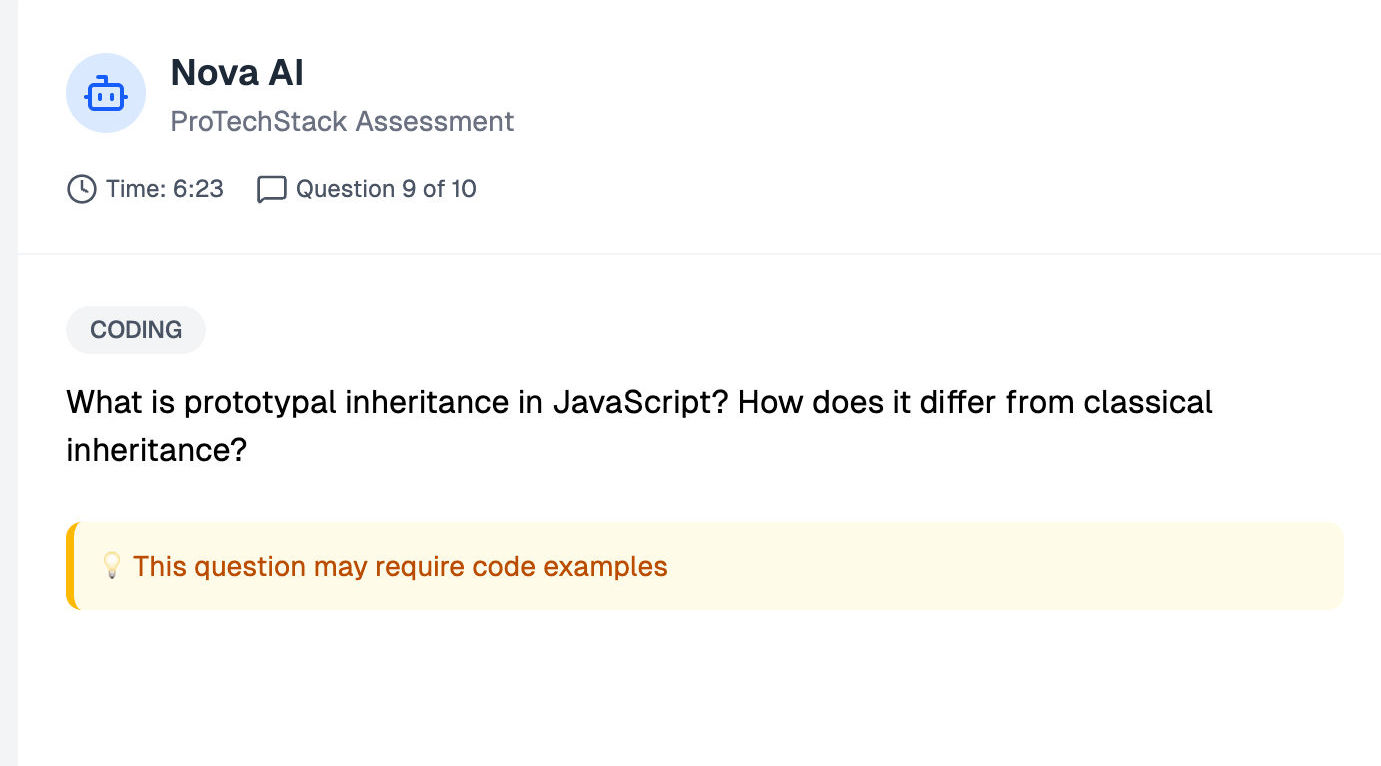The height and width of the screenshot is (766, 1381).
Task: Click the orange left edge of hint banner
Action: coord(71,566)
